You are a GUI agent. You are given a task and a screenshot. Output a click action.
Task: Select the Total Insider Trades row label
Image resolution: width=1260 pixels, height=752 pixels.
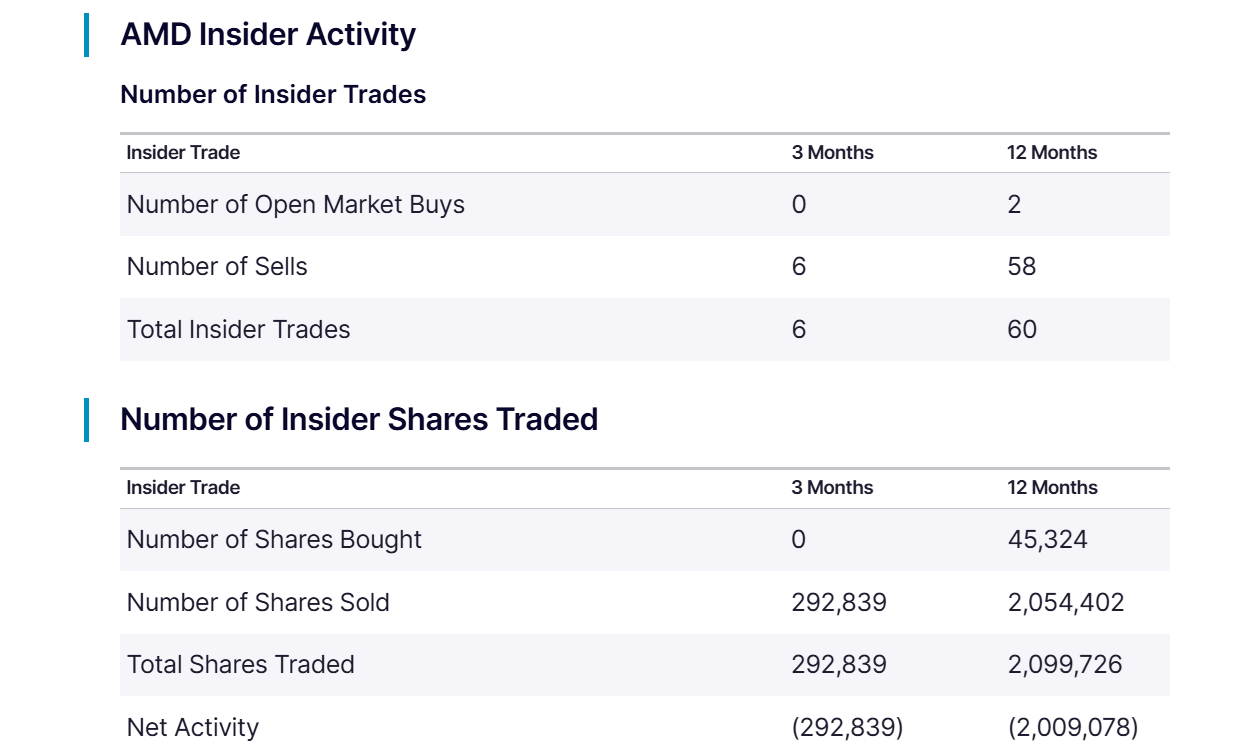click(x=239, y=330)
